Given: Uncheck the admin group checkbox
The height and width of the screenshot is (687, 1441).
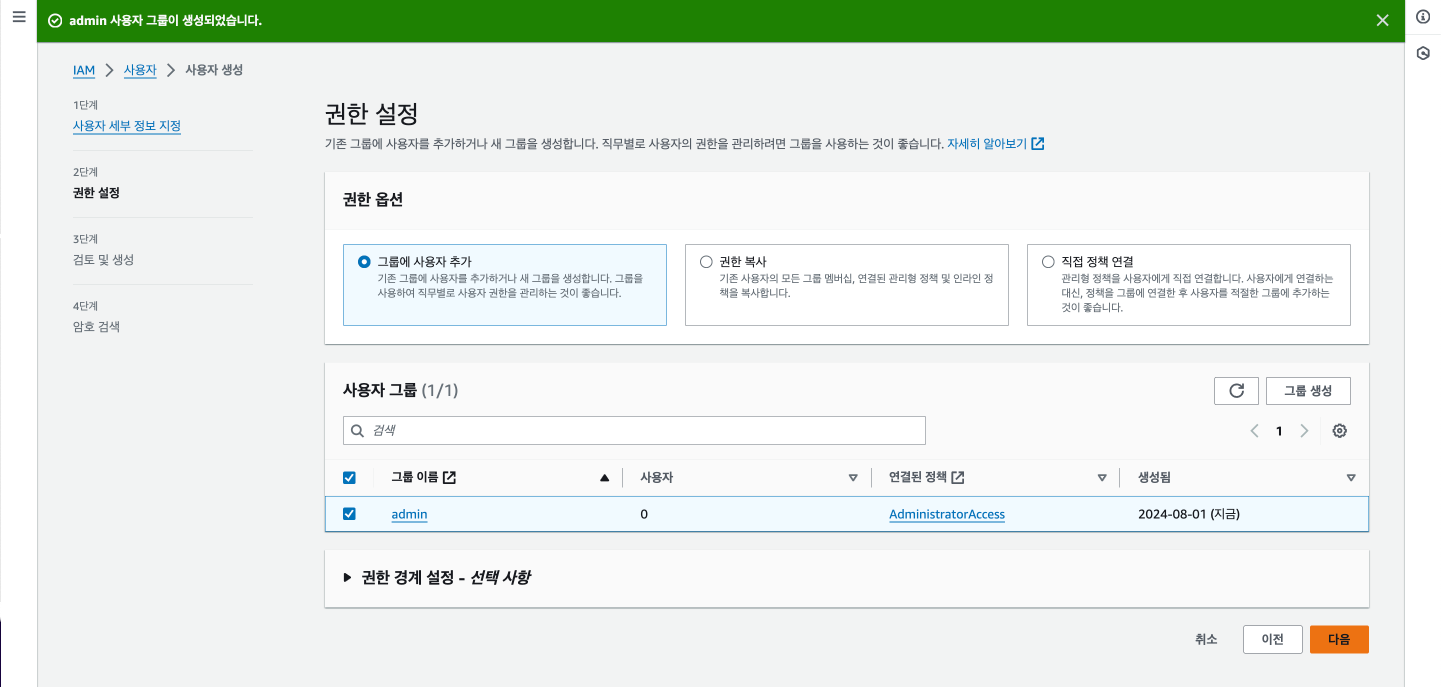Looking at the screenshot, I should coord(349,514).
